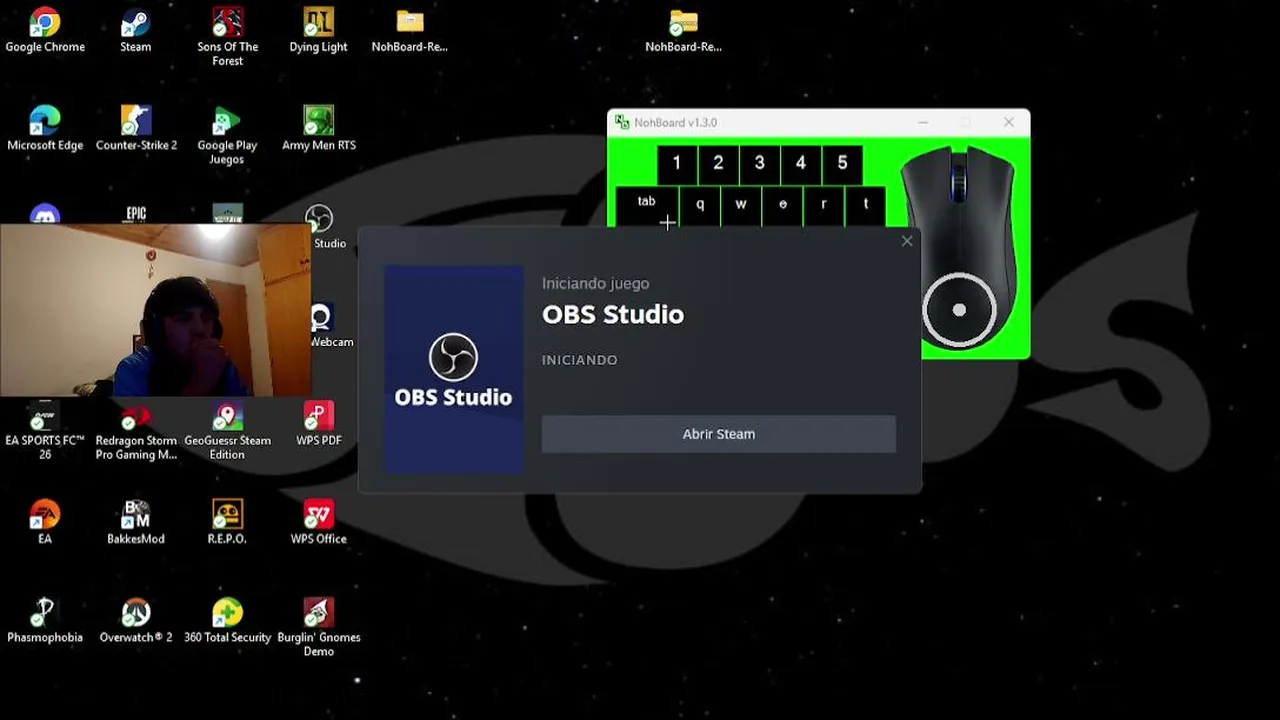Select the 360 Total Security icon
The width and height of the screenshot is (1280, 720).
(x=227, y=620)
